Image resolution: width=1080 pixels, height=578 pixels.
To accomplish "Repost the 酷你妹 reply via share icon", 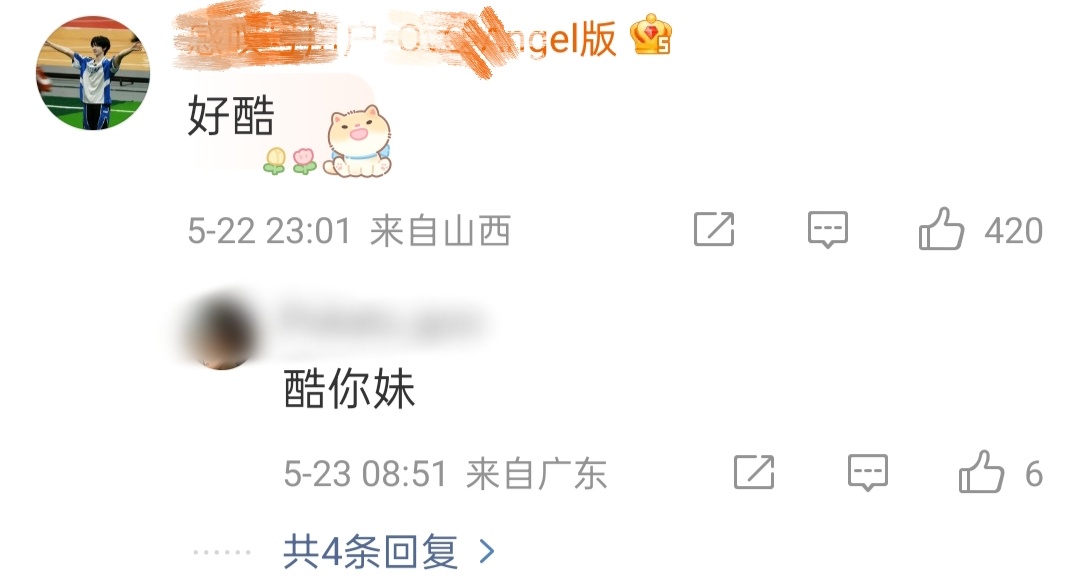I will [x=754, y=473].
